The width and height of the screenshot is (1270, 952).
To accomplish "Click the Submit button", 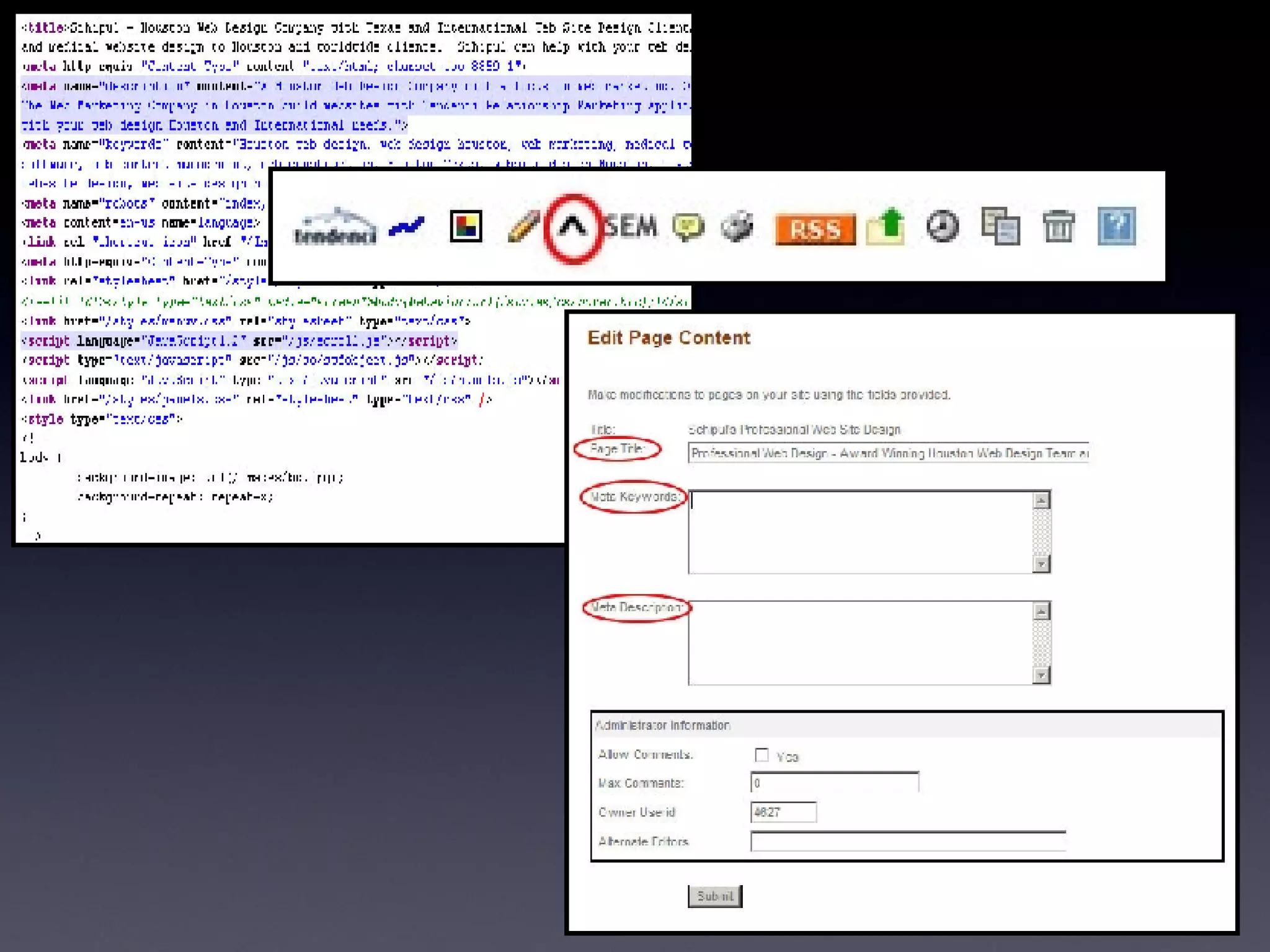I will (714, 896).
